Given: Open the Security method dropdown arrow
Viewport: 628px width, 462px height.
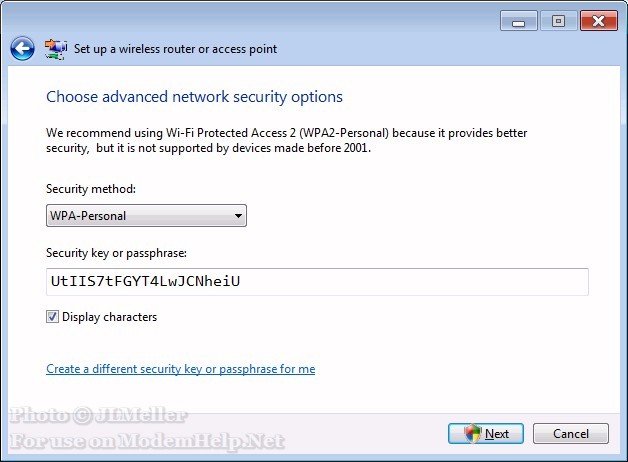Looking at the screenshot, I should [x=238, y=215].
